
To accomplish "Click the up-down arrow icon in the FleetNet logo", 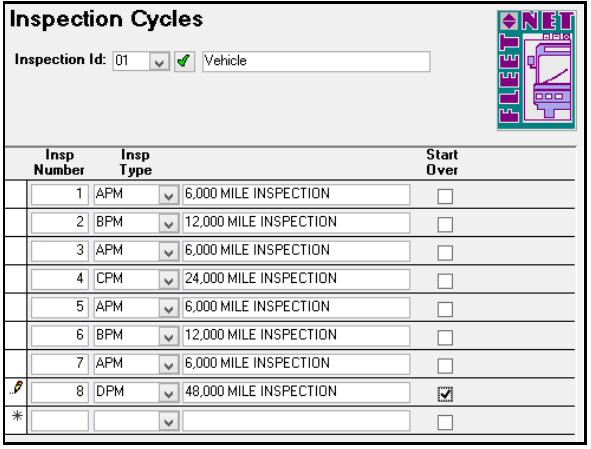I will (x=509, y=21).
